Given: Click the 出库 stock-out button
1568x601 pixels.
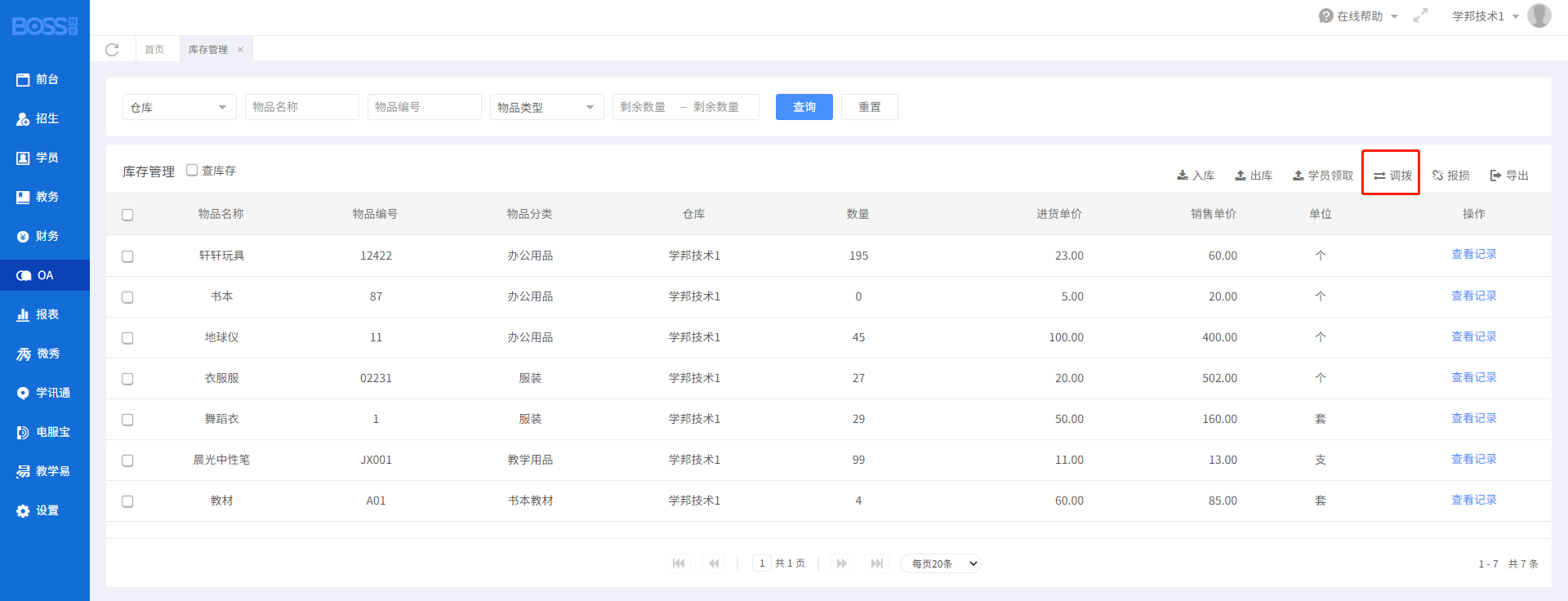Looking at the screenshot, I should [x=1254, y=176].
